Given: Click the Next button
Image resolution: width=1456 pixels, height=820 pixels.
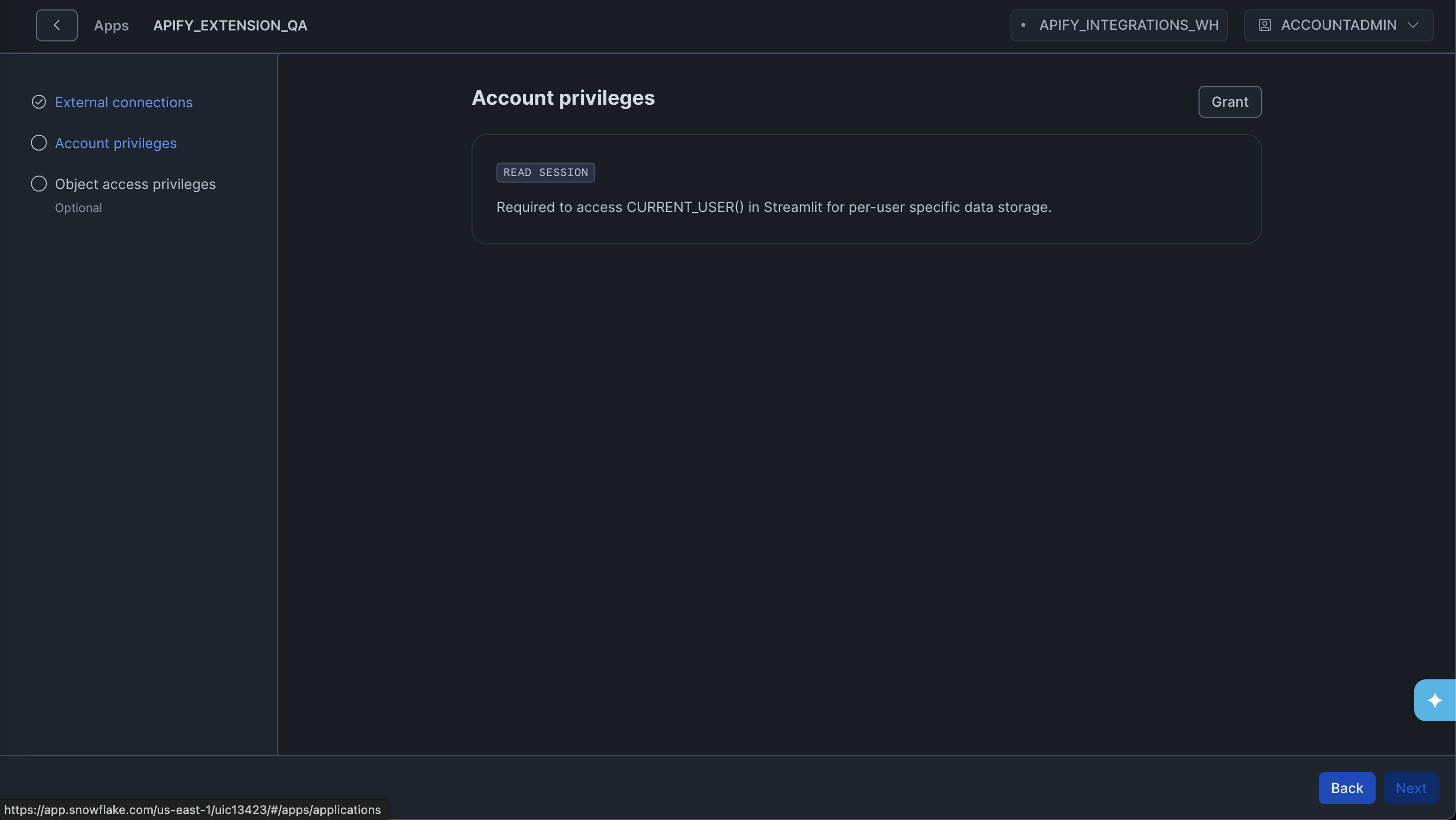Looking at the screenshot, I should (1411, 788).
